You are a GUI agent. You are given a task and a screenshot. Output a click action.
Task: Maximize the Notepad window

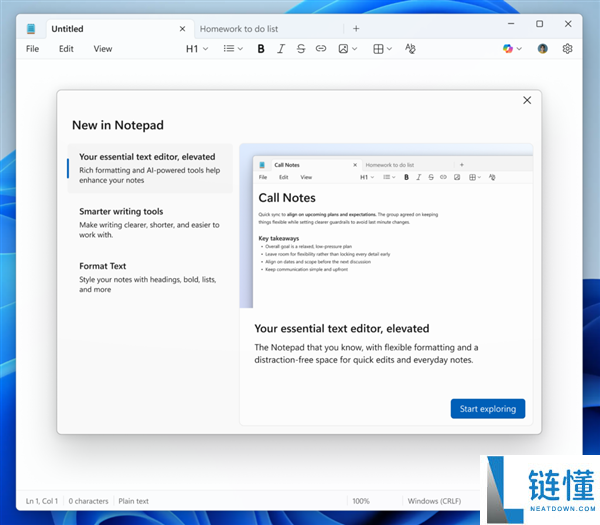click(540, 24)
